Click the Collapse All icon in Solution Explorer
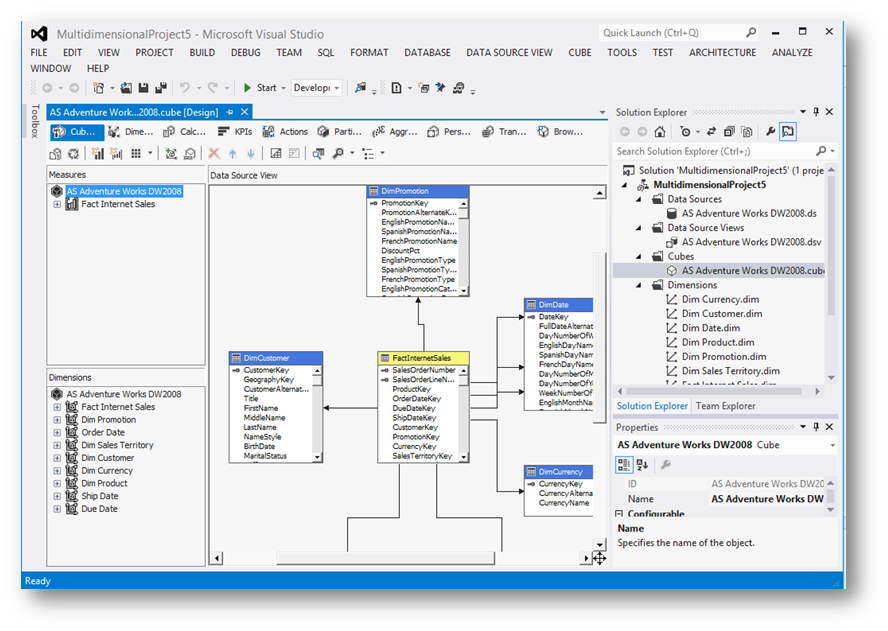888x631 pixels. [729, 132]
